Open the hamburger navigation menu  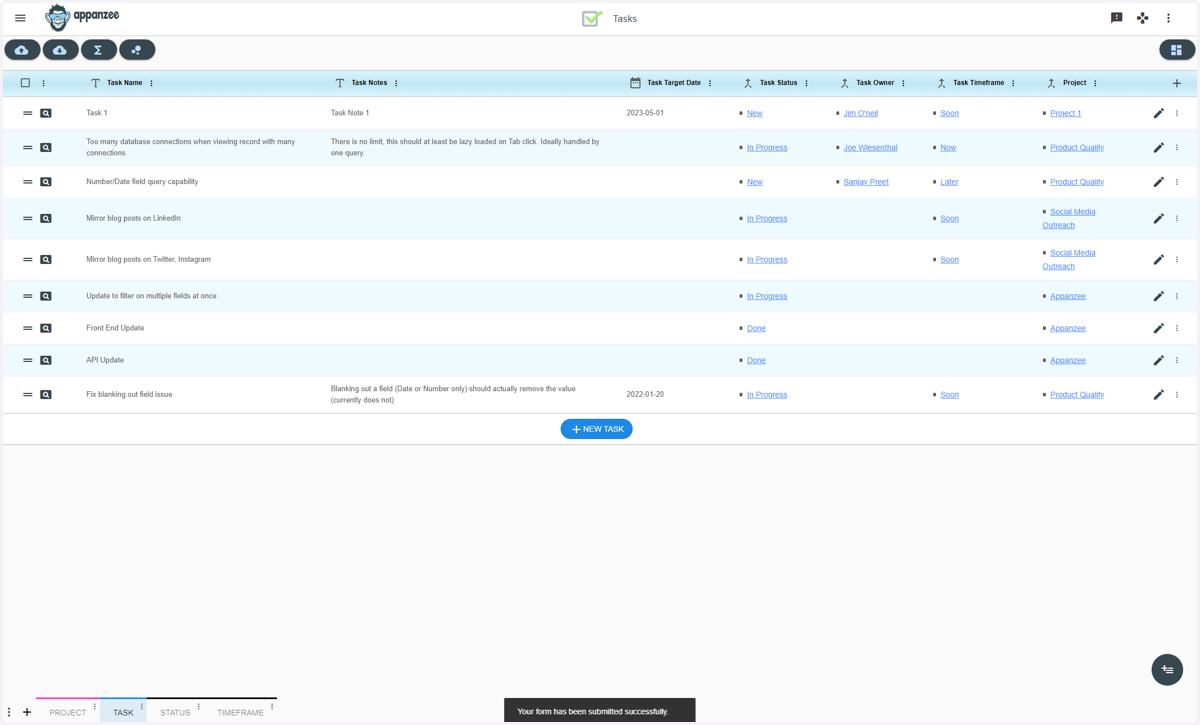click(20, 18)
